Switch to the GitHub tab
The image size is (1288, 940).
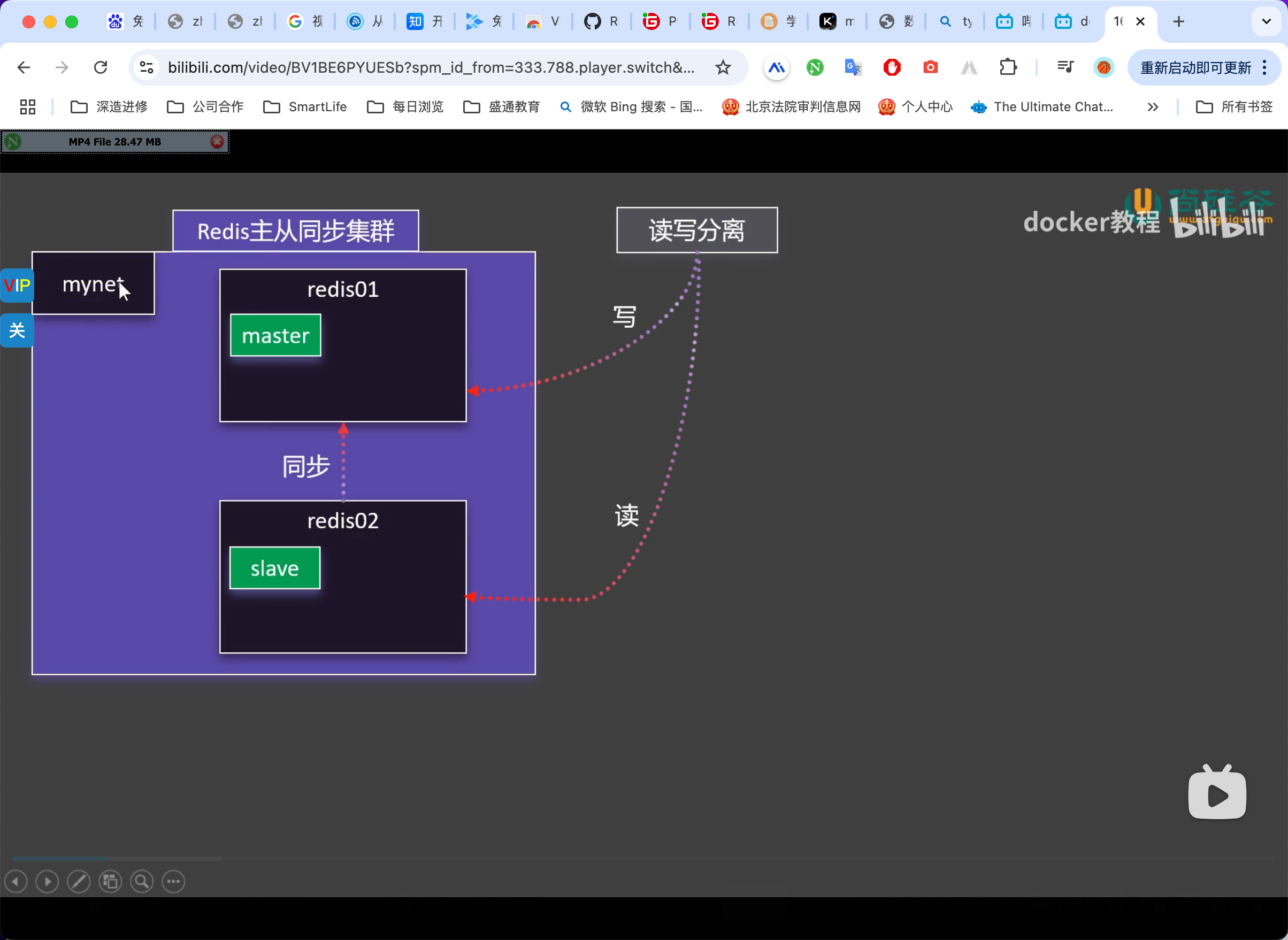601,21
